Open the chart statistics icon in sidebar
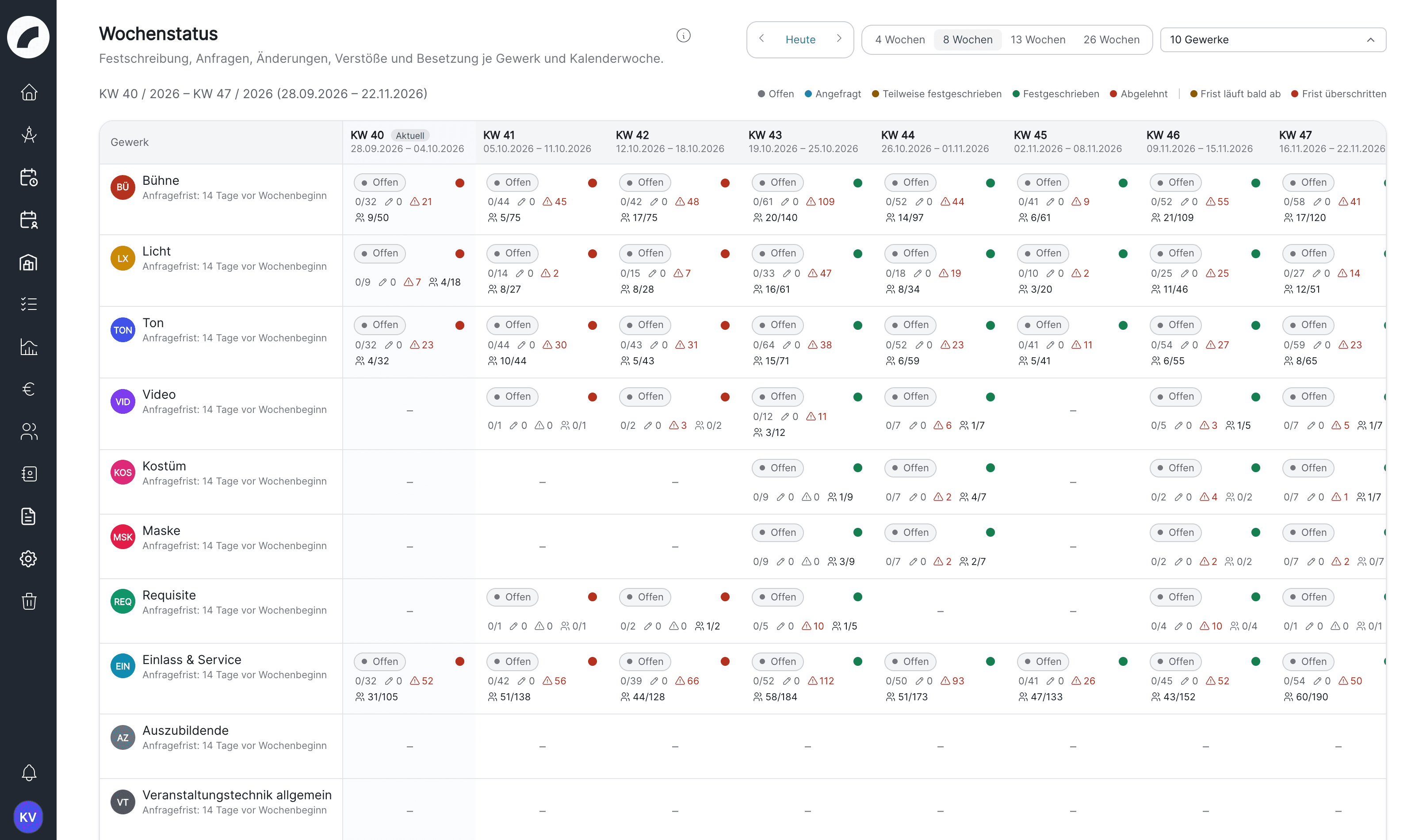This screenshot has width=1415, height=840. click(x=28, y=347)
